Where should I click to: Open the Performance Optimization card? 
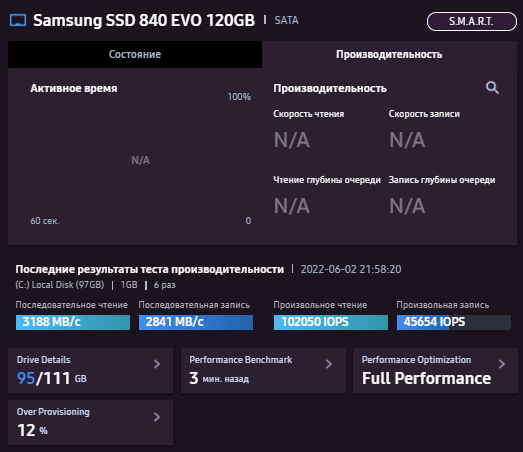[435, 370]
